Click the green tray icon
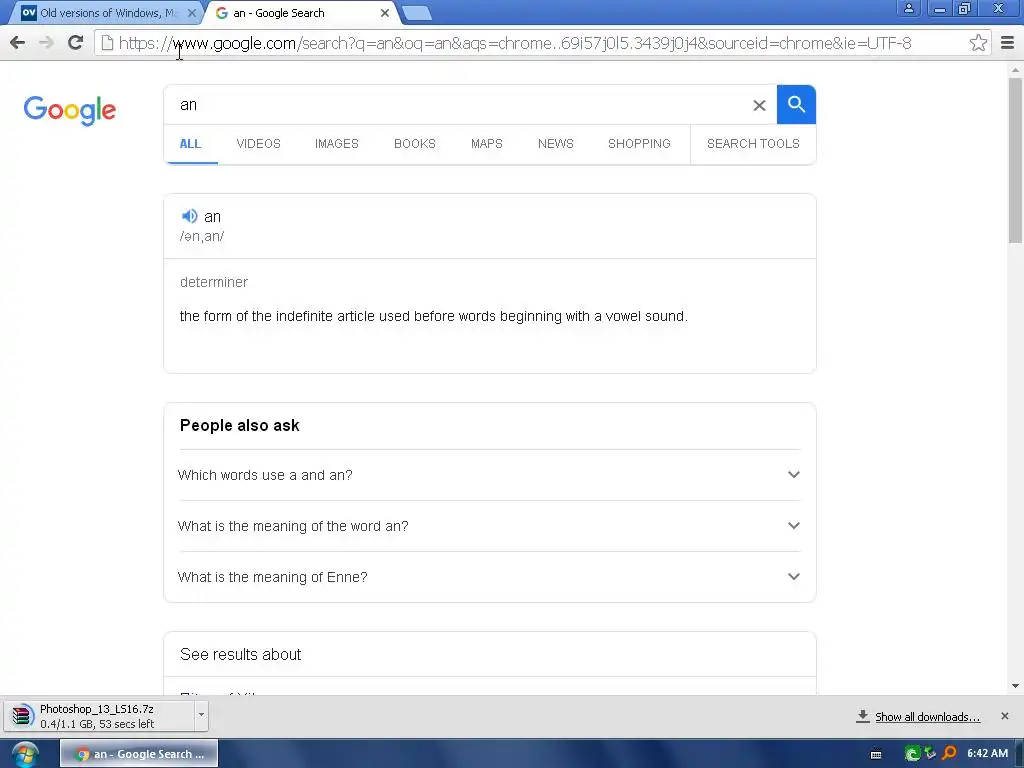The width and height of the screenshot is (1024, 768). pos(912,754)
